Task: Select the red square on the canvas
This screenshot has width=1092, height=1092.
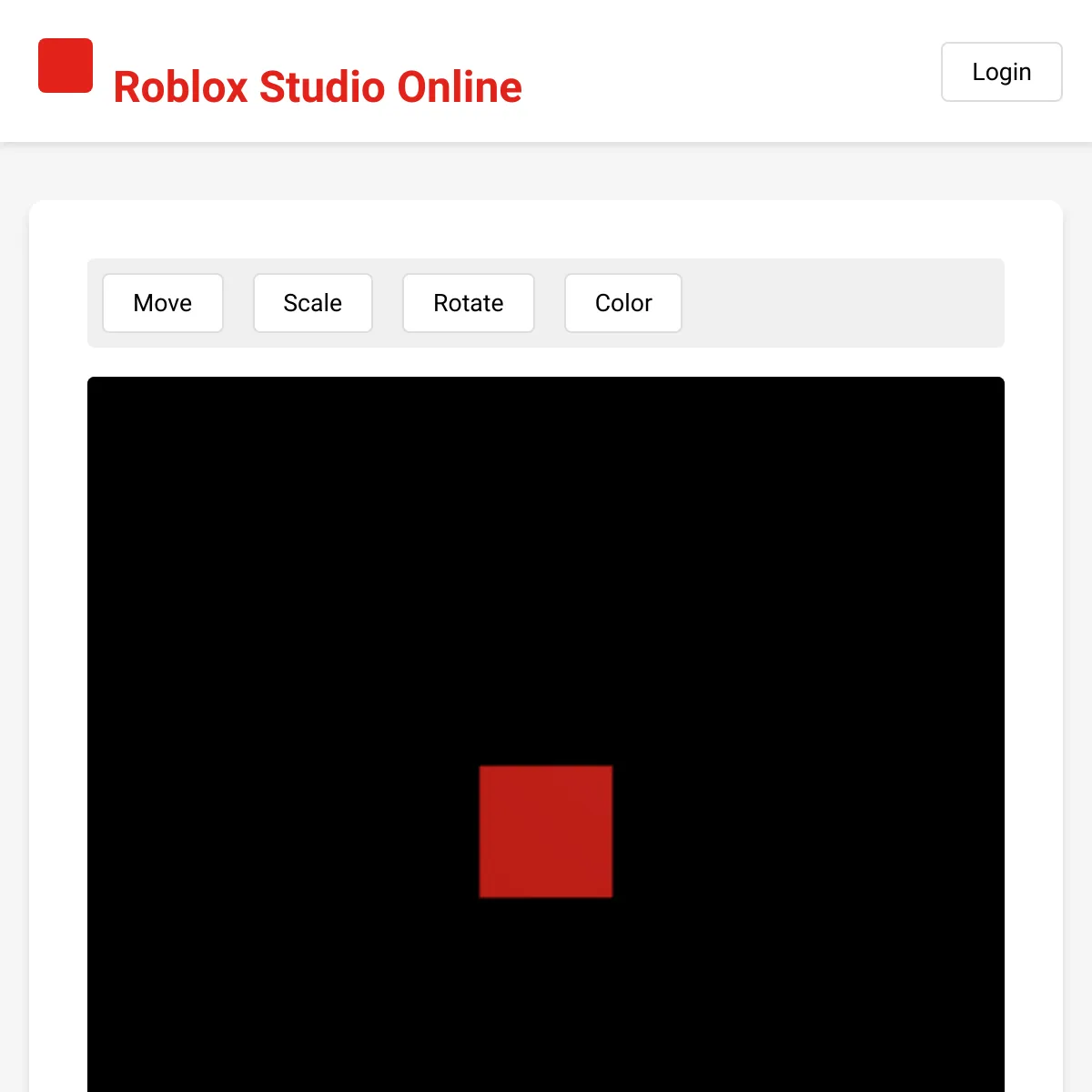Action: 545,830
